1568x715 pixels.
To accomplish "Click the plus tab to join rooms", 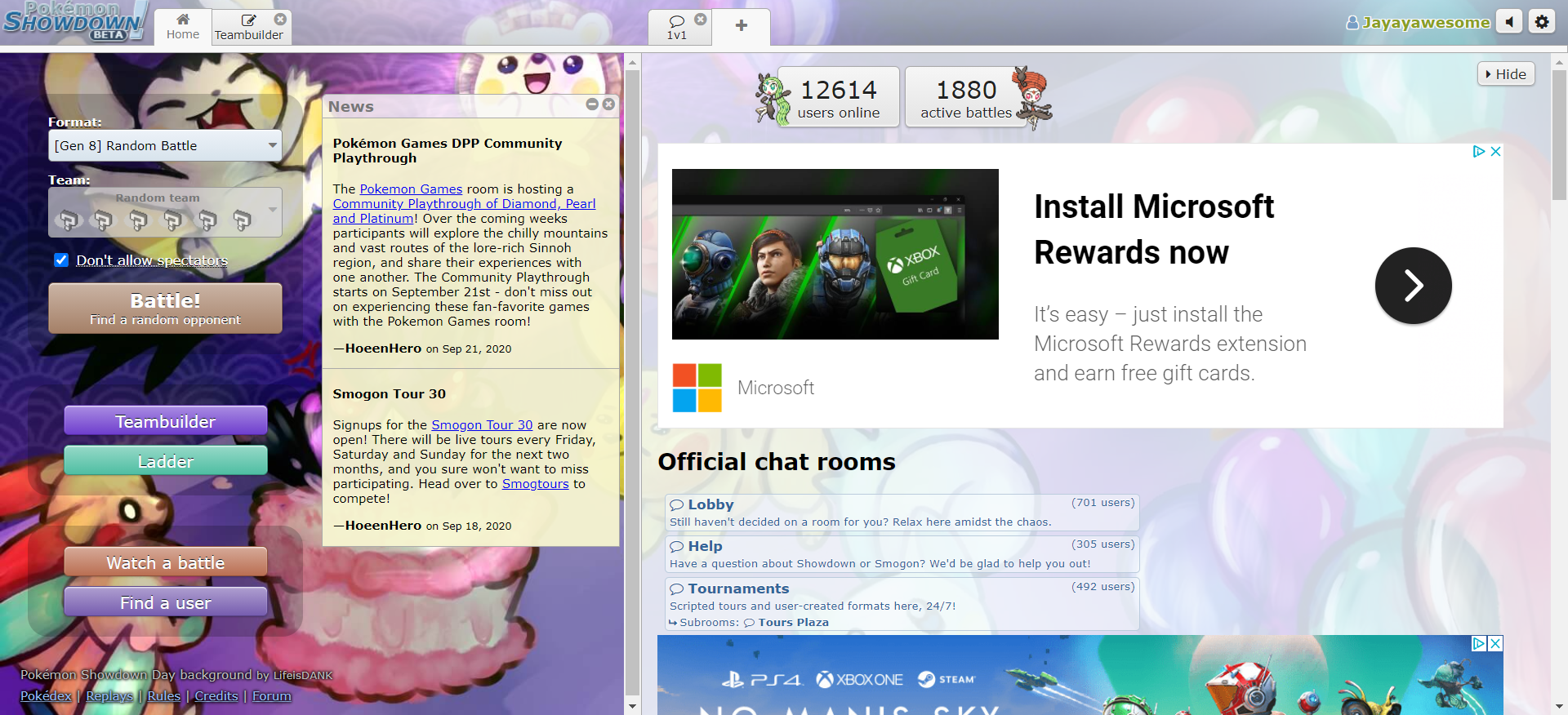I will click(742, 26).
